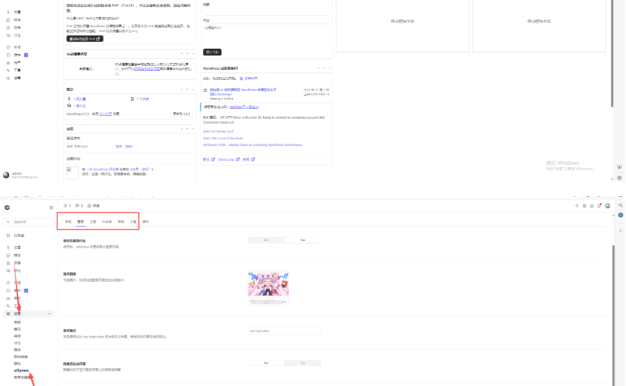Switch to the first tab inside red box
Viewport: 626px width, 386px height.
pos(68,222)
